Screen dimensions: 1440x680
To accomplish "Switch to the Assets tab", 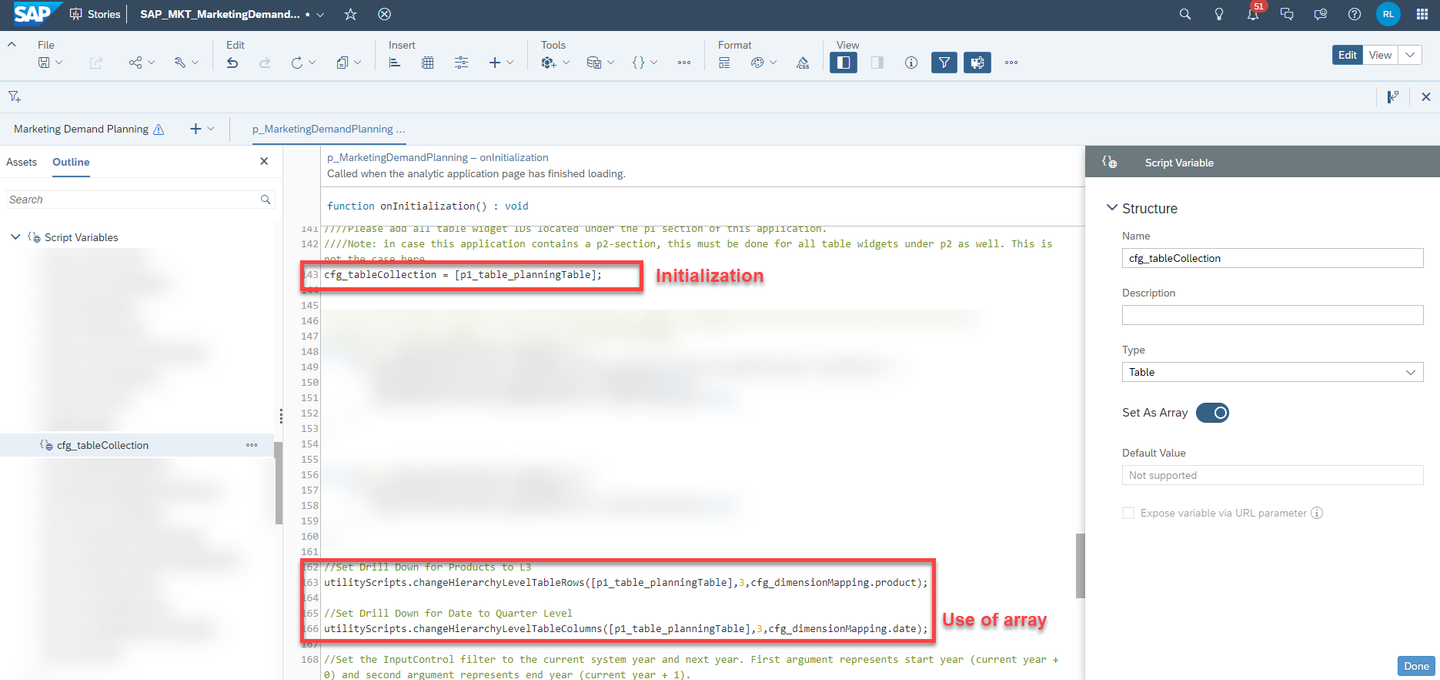I will click(21, 162).
